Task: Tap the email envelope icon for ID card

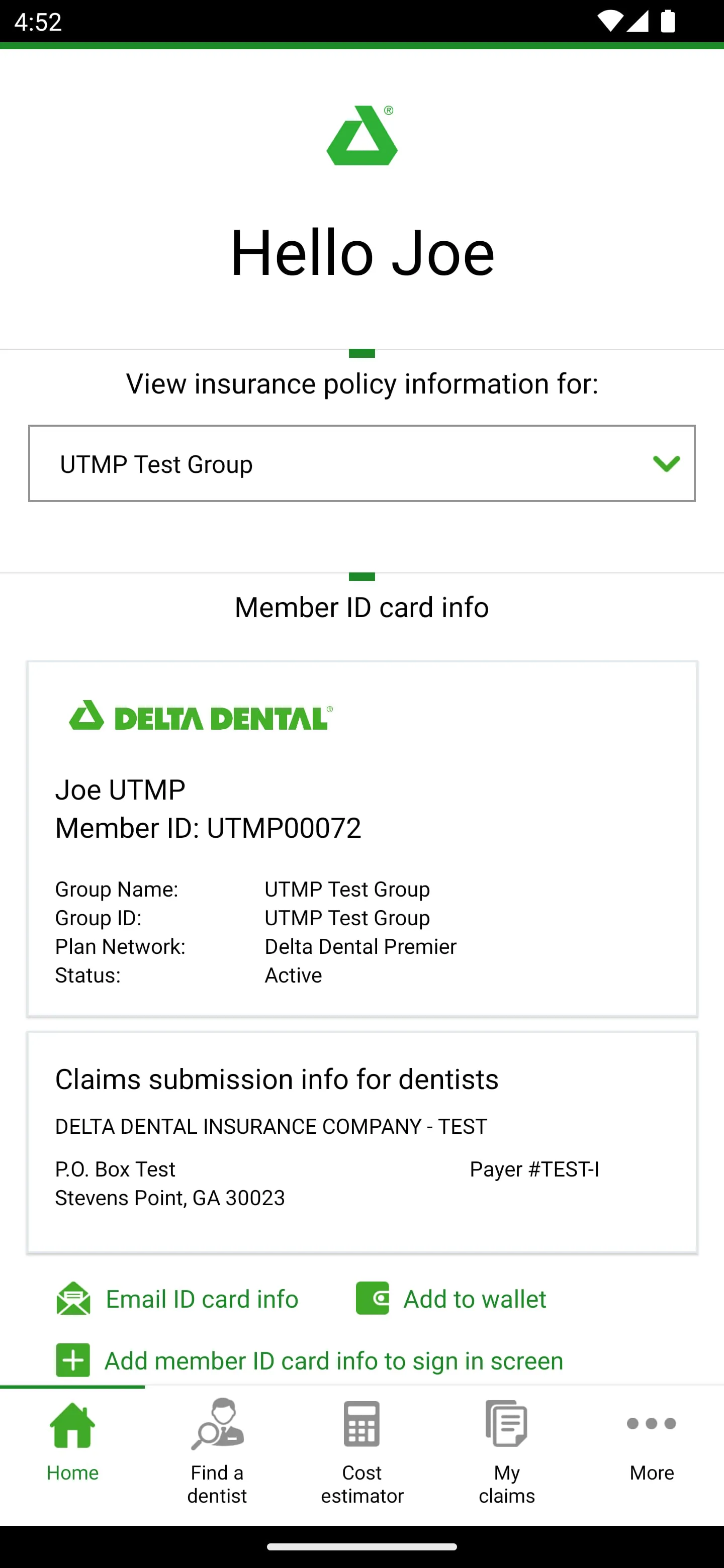Action: (x=73, y=1298)
